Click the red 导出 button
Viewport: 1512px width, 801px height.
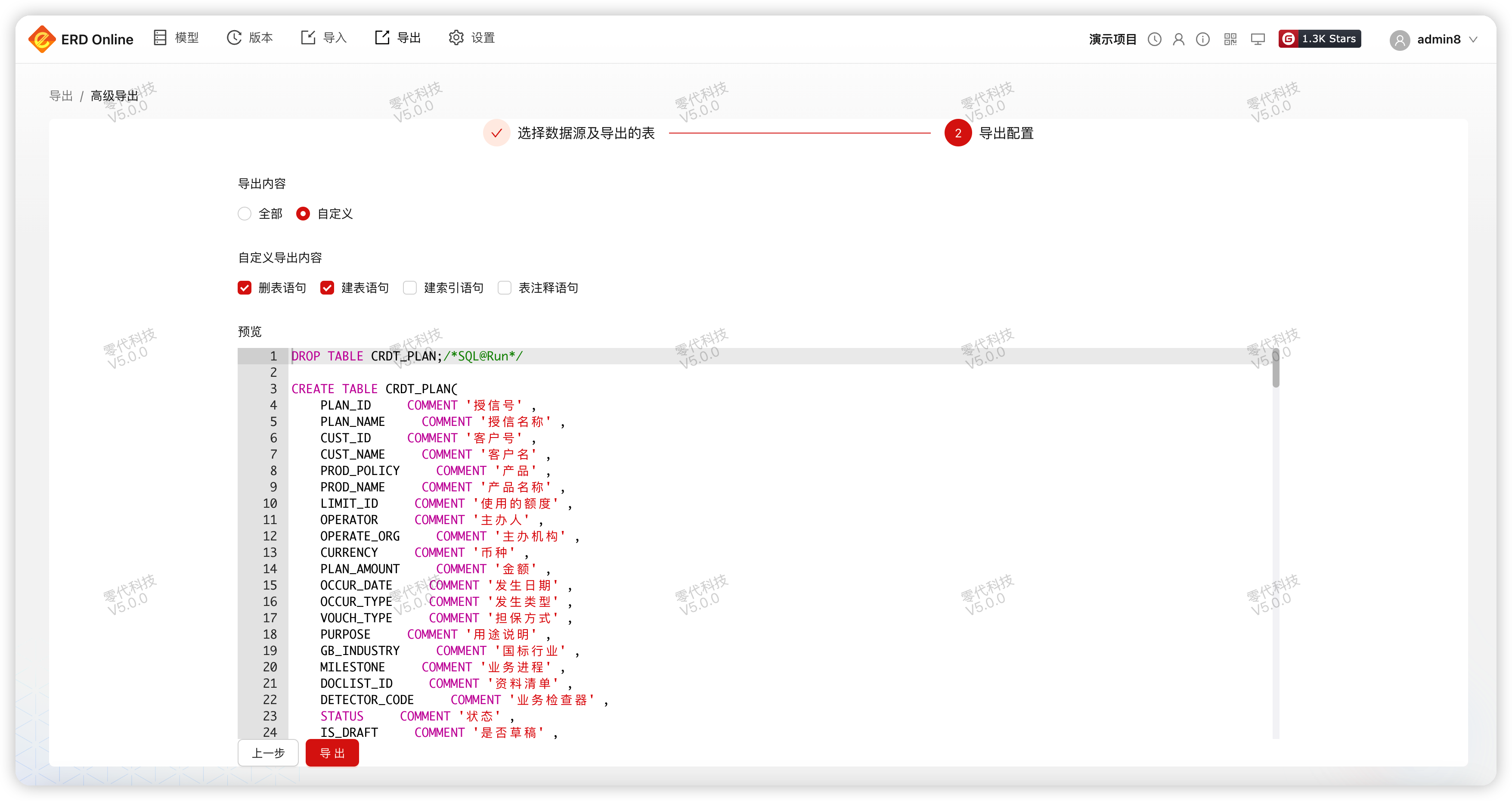[x=332, y=754]
